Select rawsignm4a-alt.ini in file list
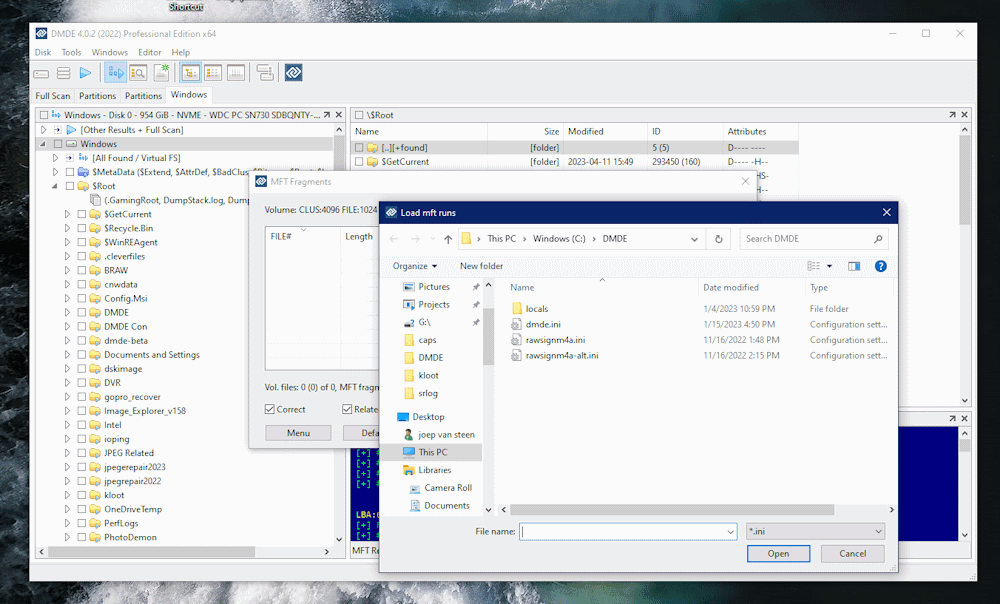Image resolution: width=1000 pixels, height=604 pixels. [562, 356]
